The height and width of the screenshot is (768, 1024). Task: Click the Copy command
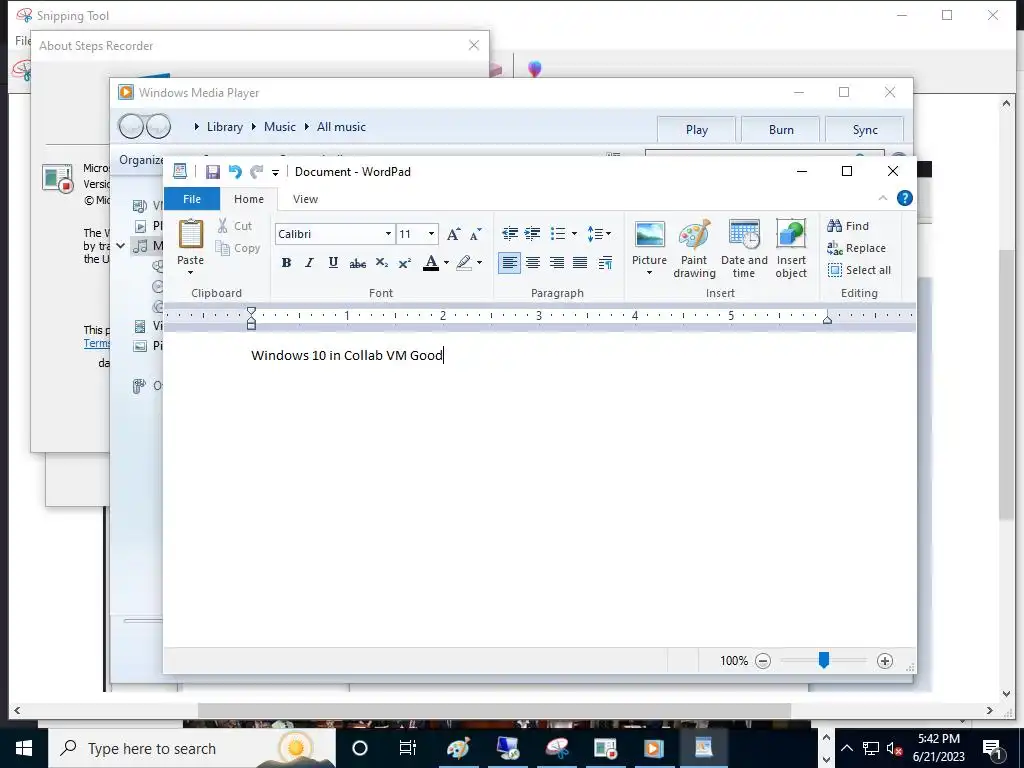tap(238, 248)
